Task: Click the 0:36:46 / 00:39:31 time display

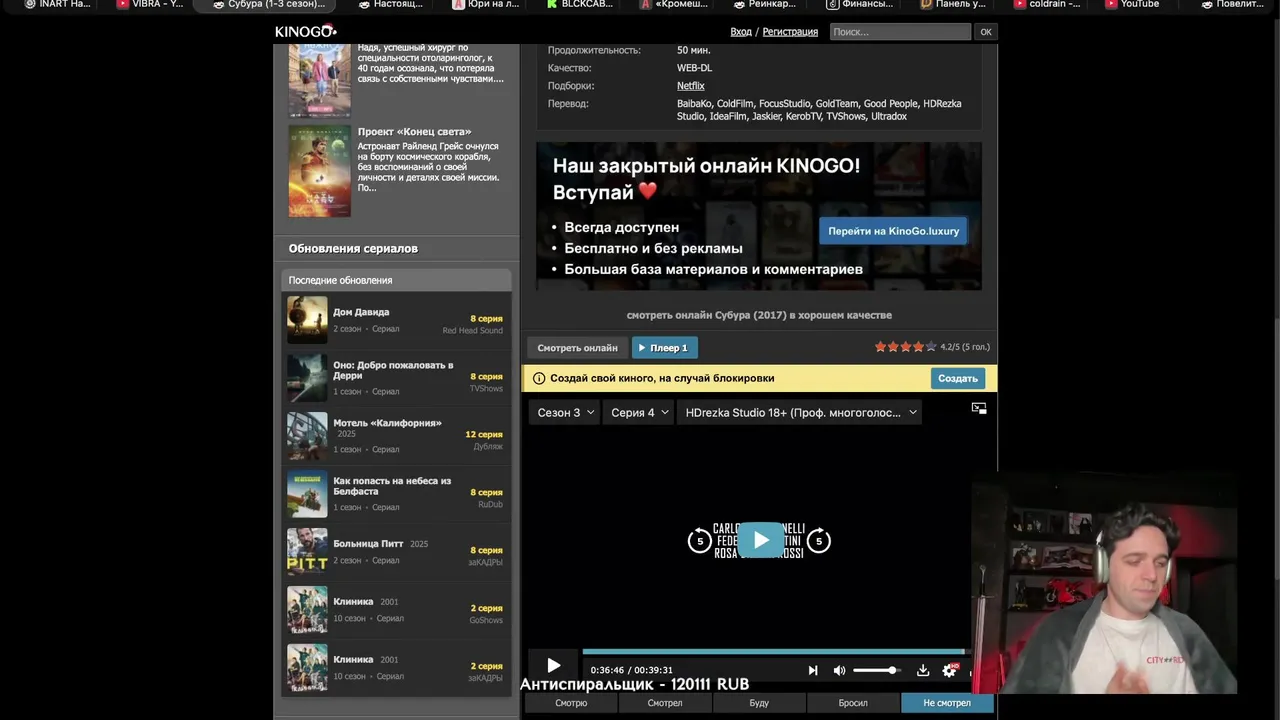Action: point(631,670)
